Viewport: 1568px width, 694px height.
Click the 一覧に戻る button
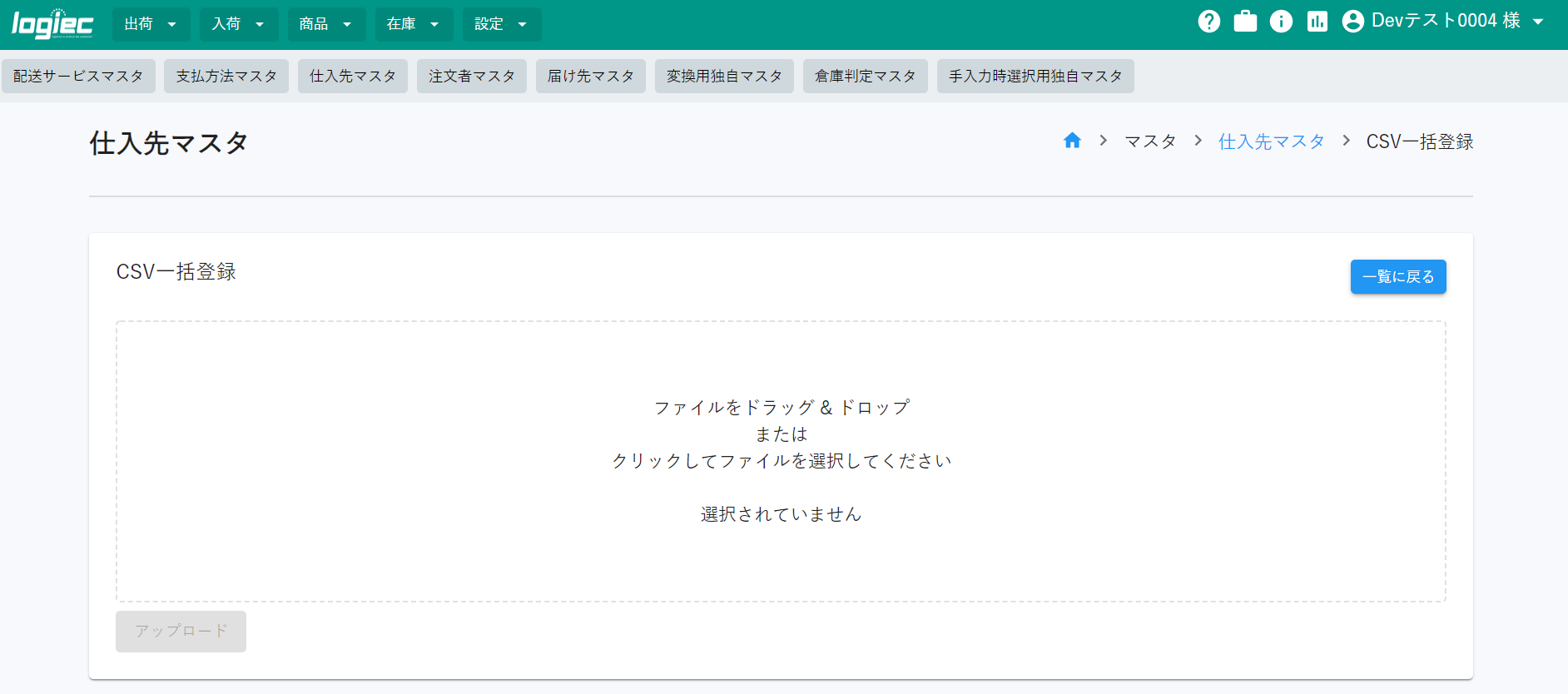click(1398, 277)
